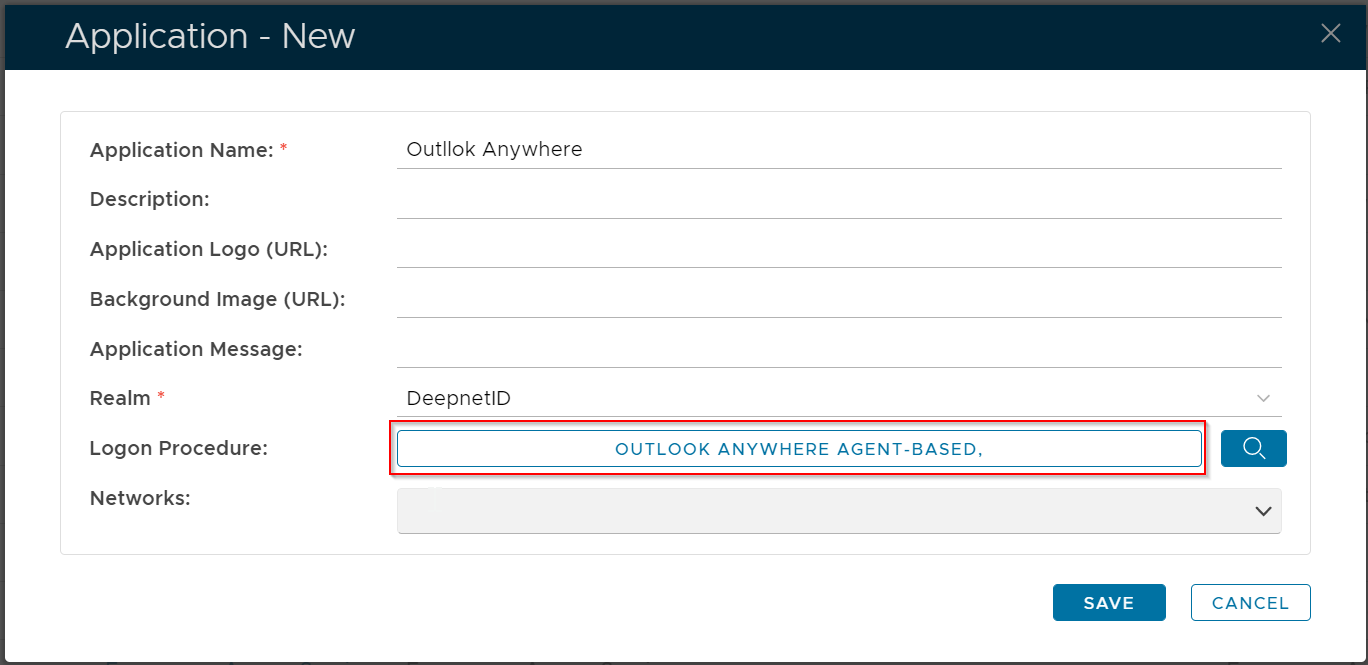1368x665 pixels.
Task: Click the magnifier search icon for Logon Procedure
Action: [x=1253, y=448]
